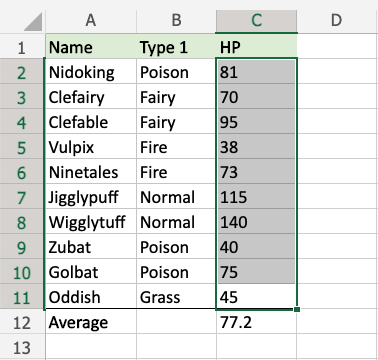
Task: Select column A header
Action: (x=91, y=21)
